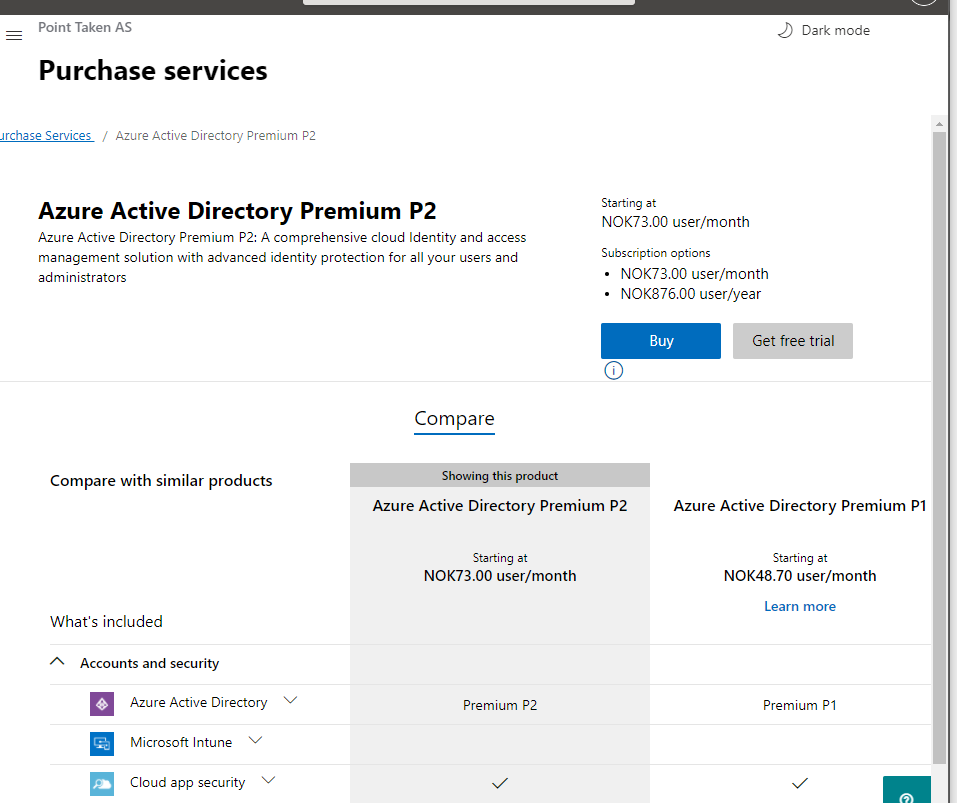The width and height of the screenshot is (957, 803).
Task: Click the Get free trial button
Action: point(793,341)
